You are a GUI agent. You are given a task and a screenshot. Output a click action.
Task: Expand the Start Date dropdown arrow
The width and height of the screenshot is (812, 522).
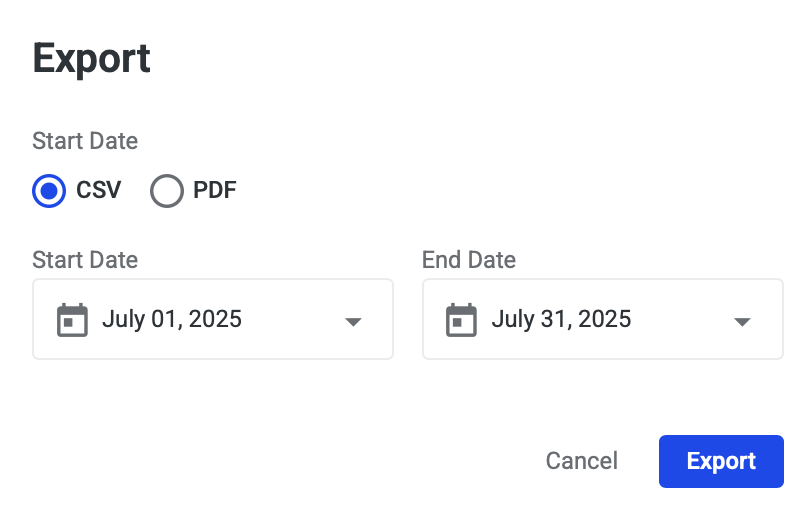pos(352,321)
